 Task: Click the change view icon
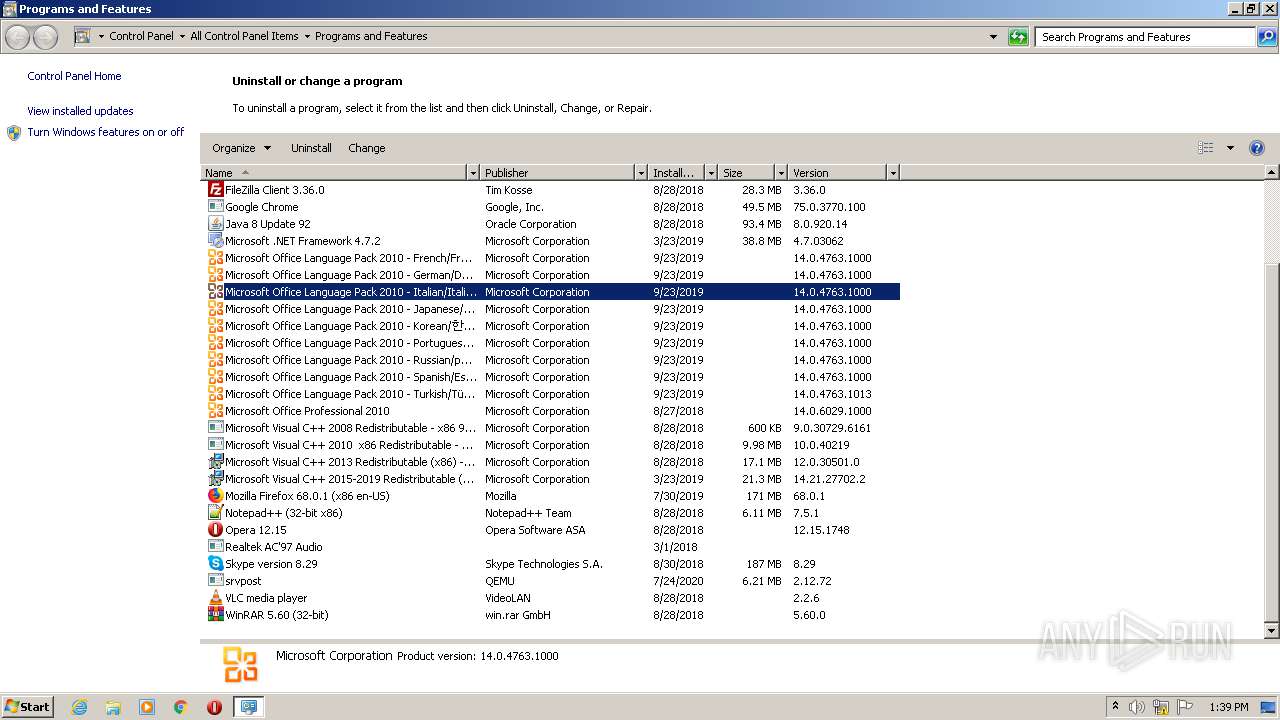(x=1206, y=148)
